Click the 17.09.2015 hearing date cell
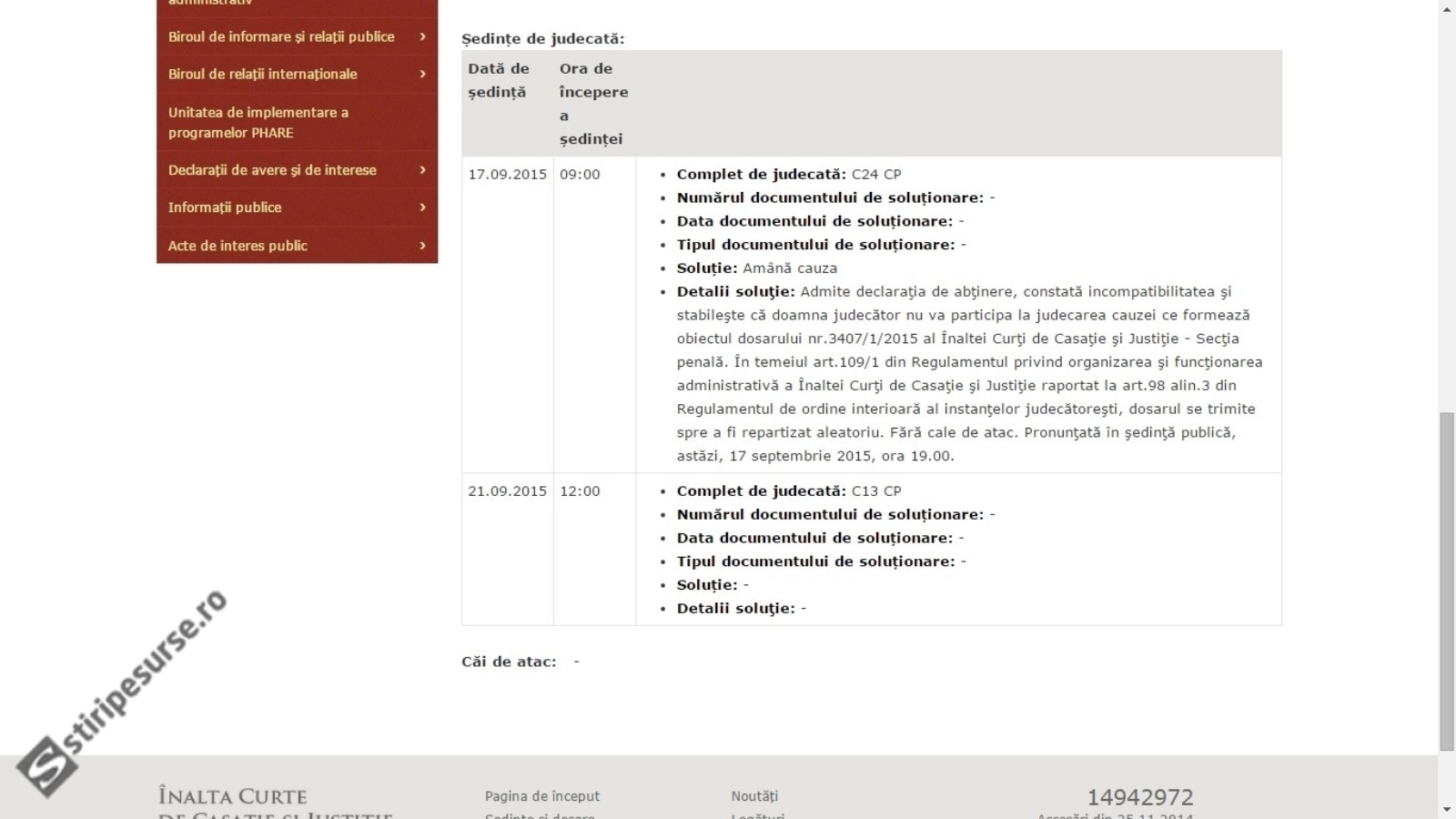This screenshot has height=819, width=1456. (507, 175)
